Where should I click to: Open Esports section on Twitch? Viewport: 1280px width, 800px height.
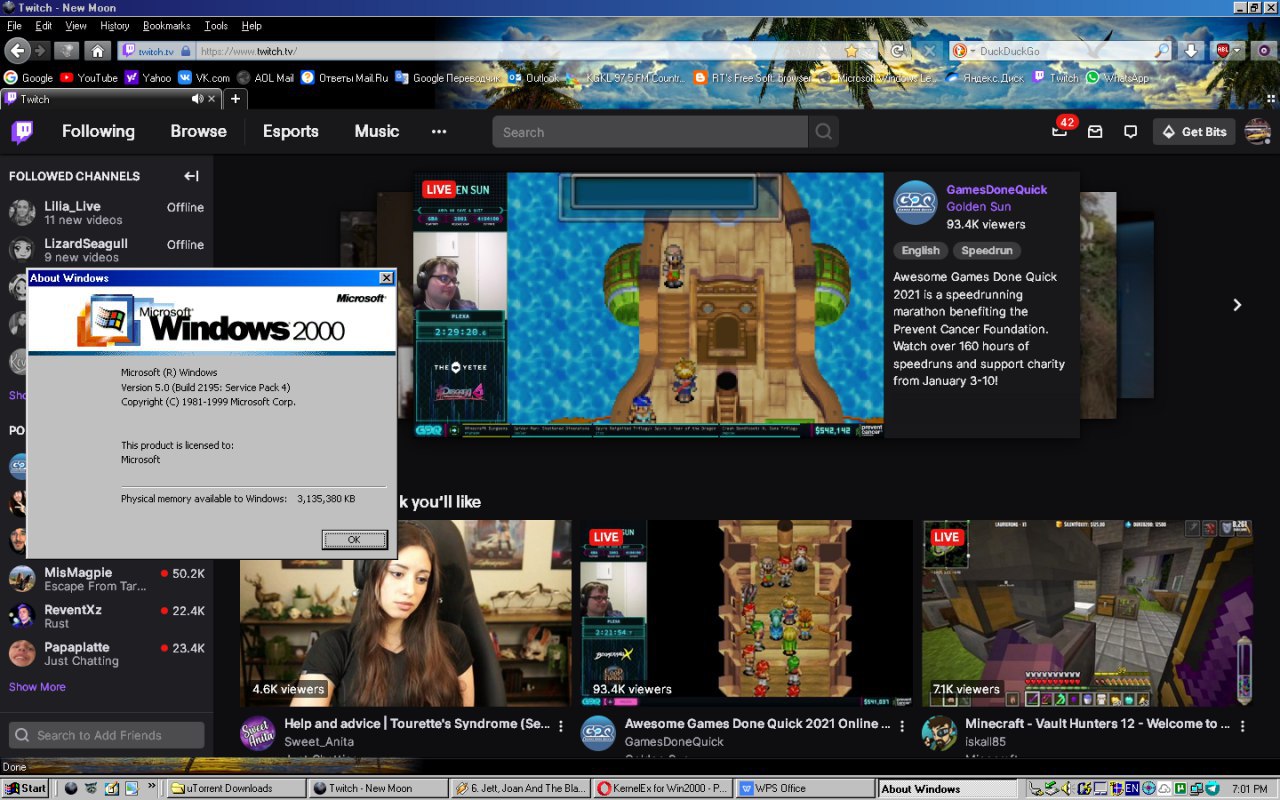[x=290, y=131]
